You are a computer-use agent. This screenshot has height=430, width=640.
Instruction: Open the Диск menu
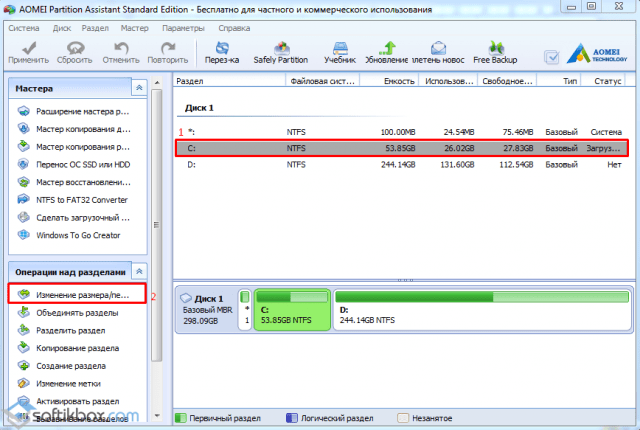tap(62, 28)
